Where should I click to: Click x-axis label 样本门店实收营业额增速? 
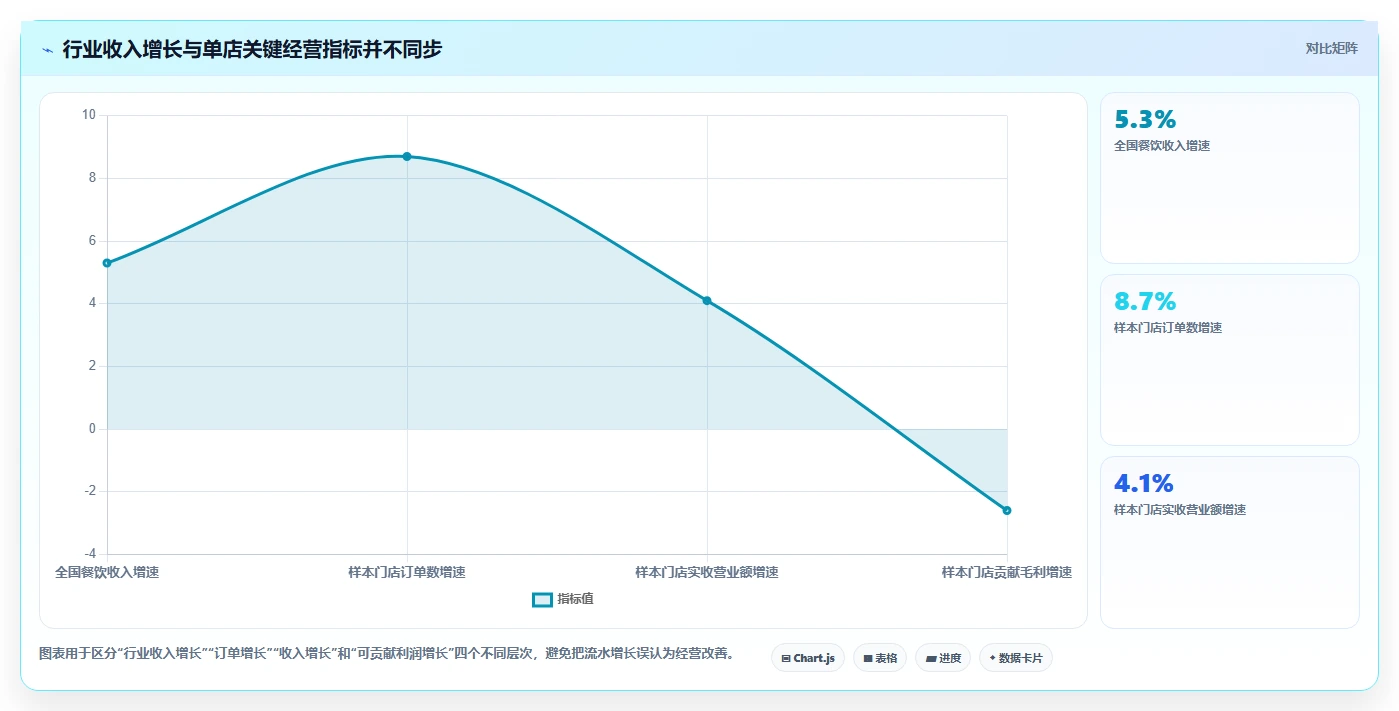pyautogui.click(x=707, y=573)
